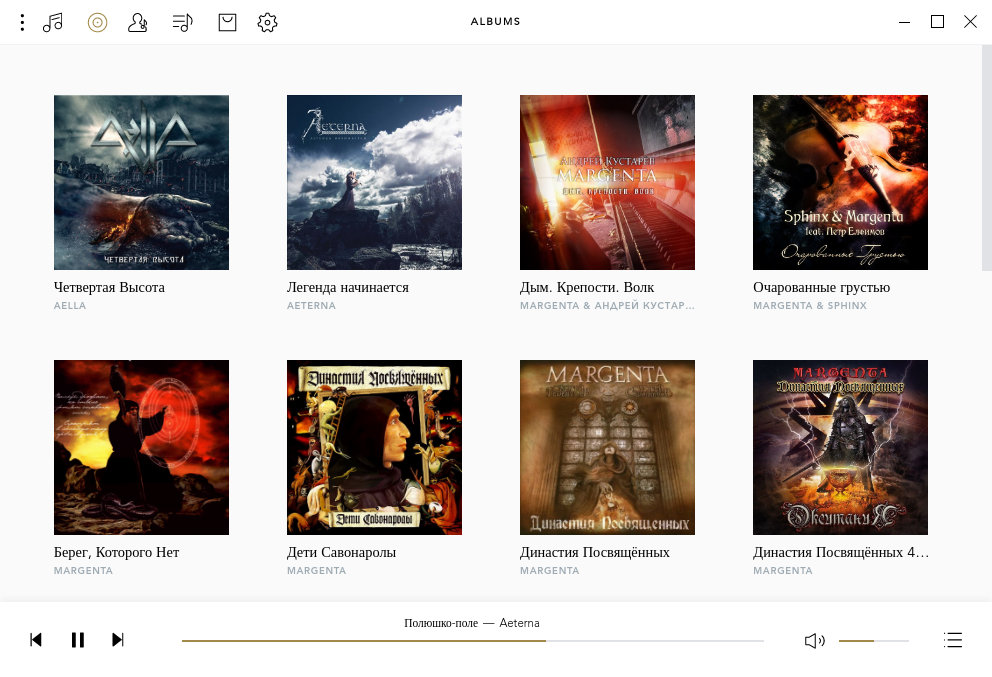Select the Albums disc icon
This screenshot has height=677, width=992.
pyautogui.click(x=97, y=23)
